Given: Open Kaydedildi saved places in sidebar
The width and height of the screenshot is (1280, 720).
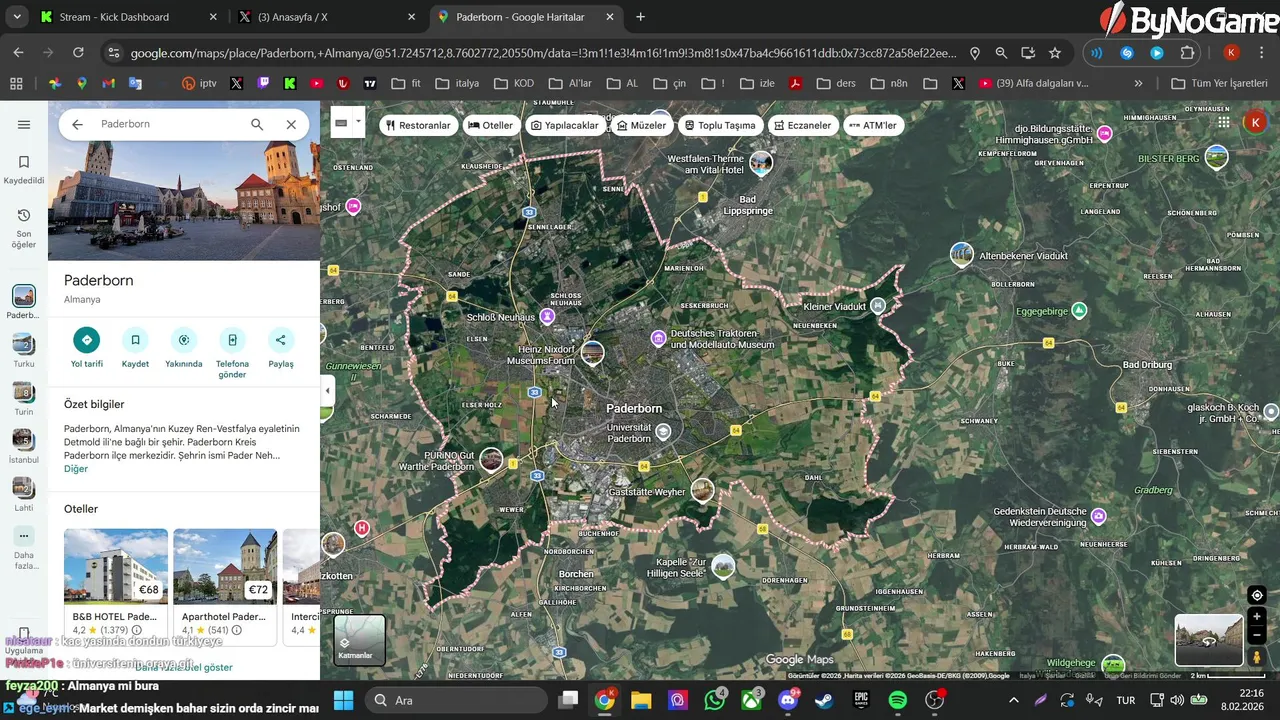Looking at the screenshot, I should pos(24,169).
